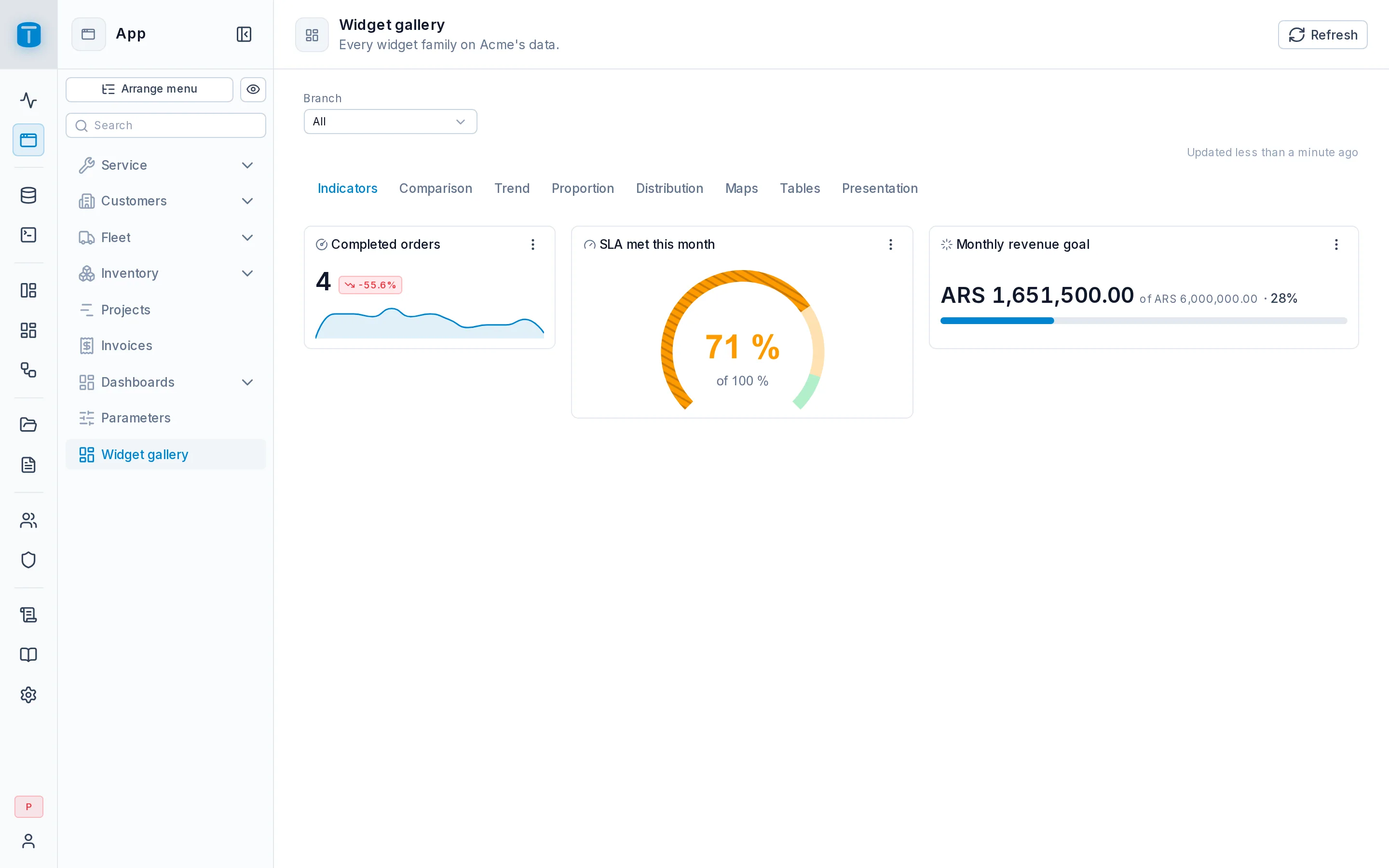Focus the sidebar Search field

[x=166, y=125]
